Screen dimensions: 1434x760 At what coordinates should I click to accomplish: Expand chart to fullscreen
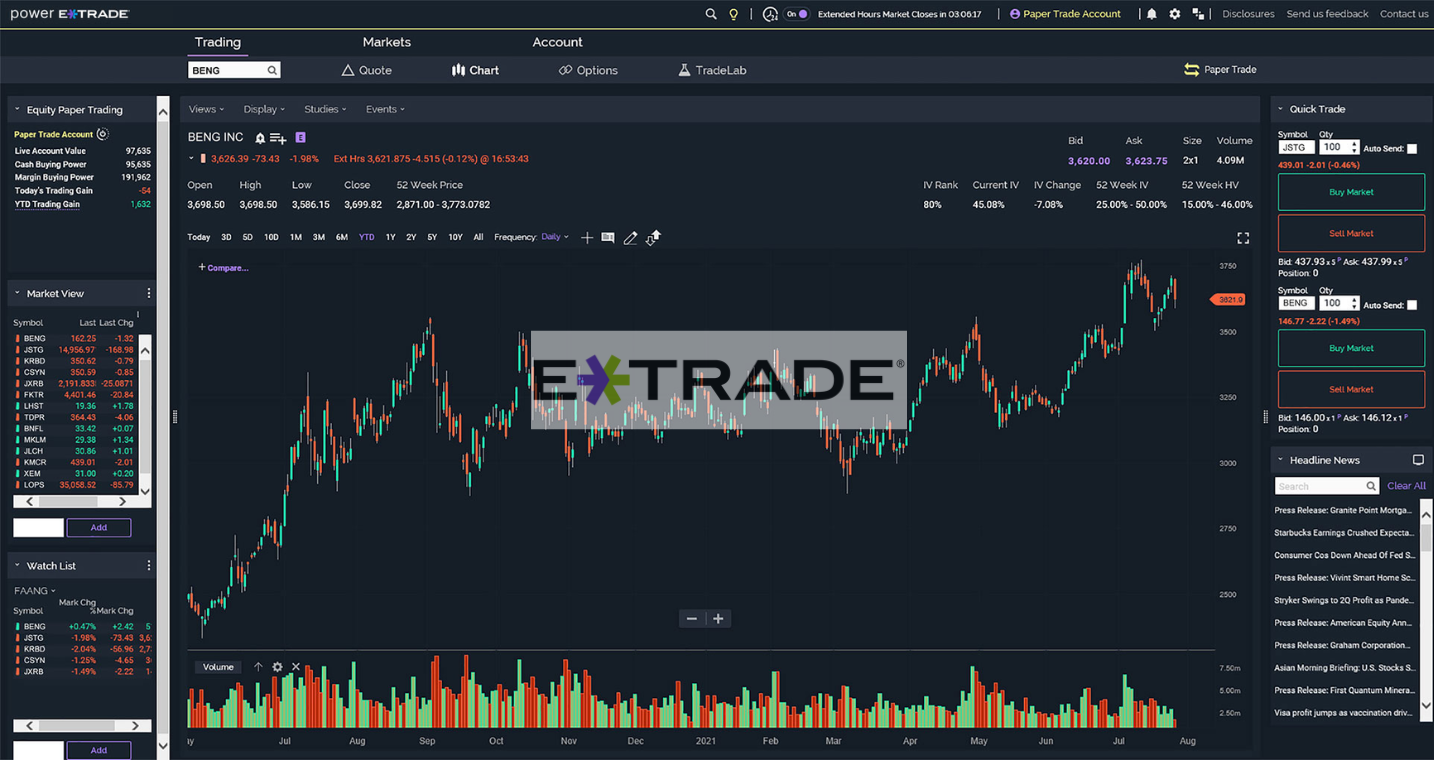(1243, 238)
